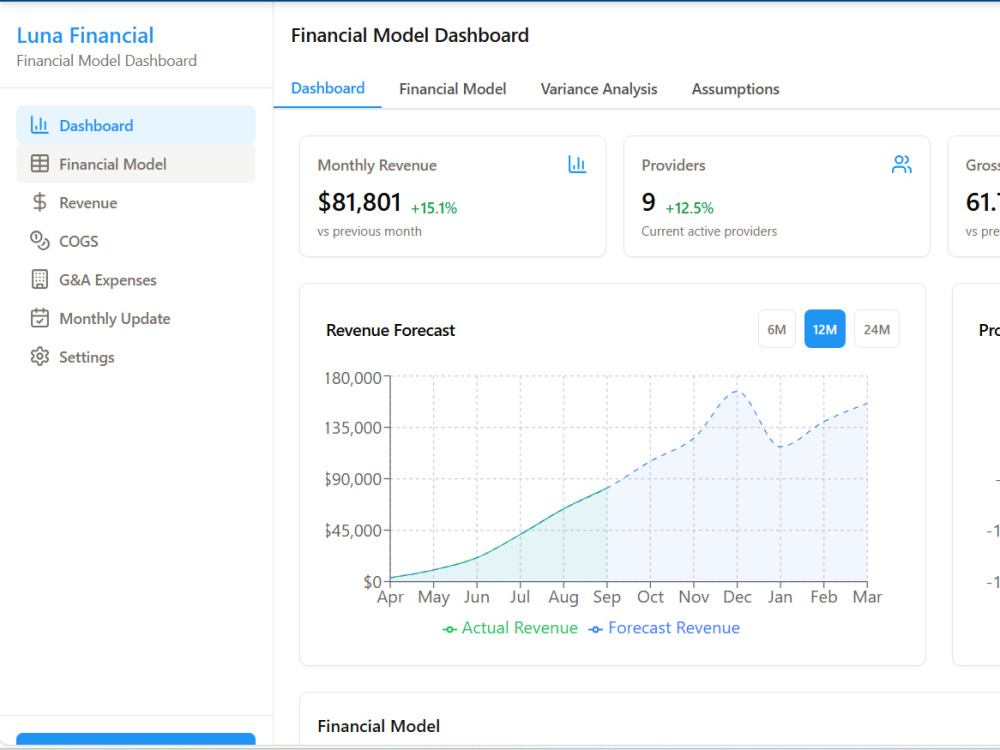Click the 'vs previous month' caption on Monthly Revenue
This screenshot has height=750, width=1000.
tap(369, 231)
